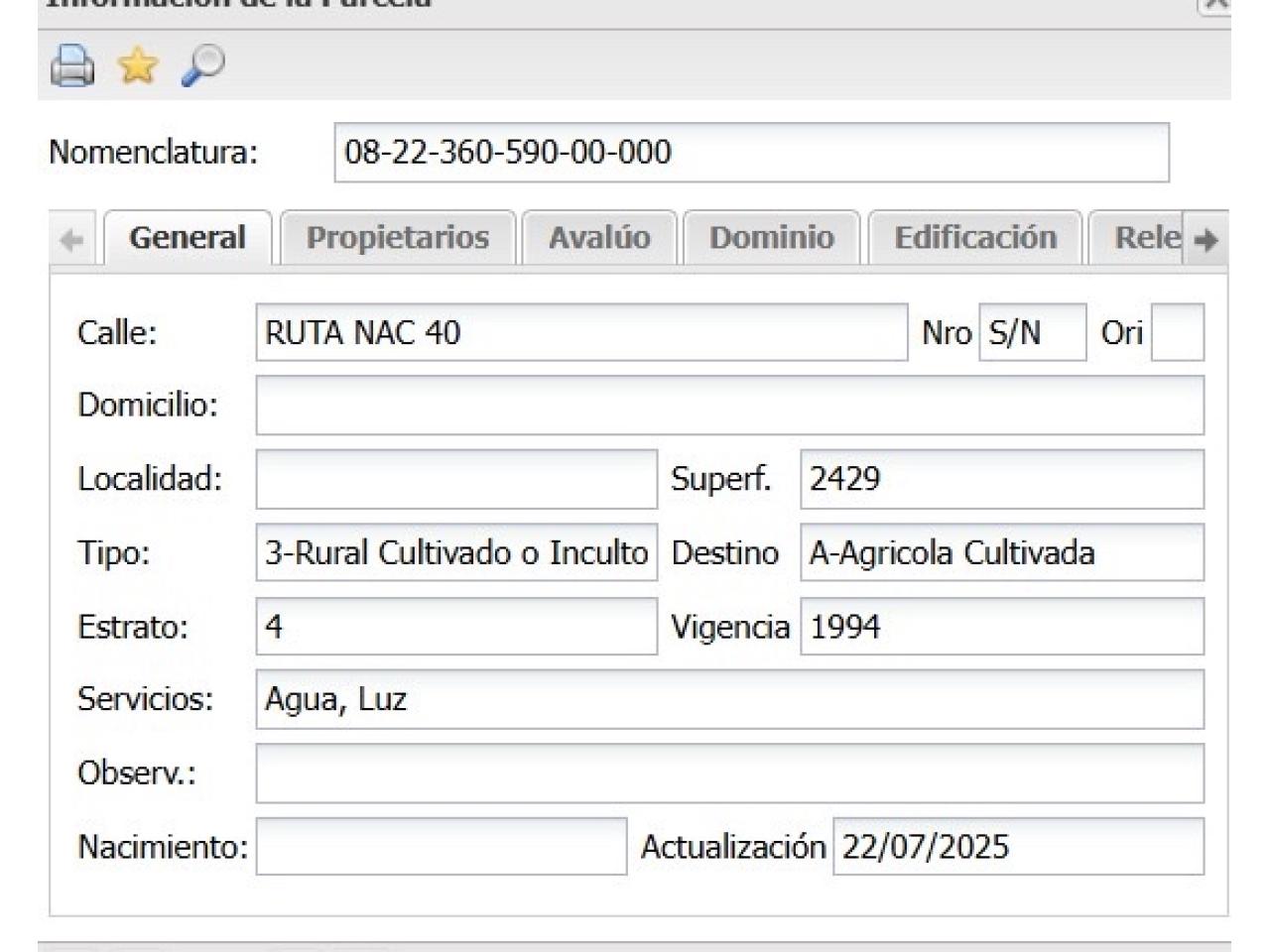Image resolution: width=1270 pixels, height=952 pixels.
Task: Close the parcel information window
Action: click(1214, 4)
